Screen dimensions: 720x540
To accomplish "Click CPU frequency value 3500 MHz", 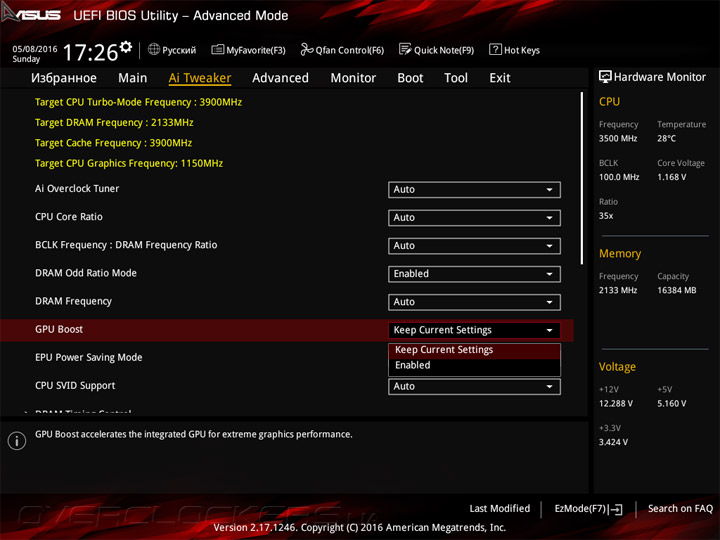I will pyautogui.click(x=618, y=139).
